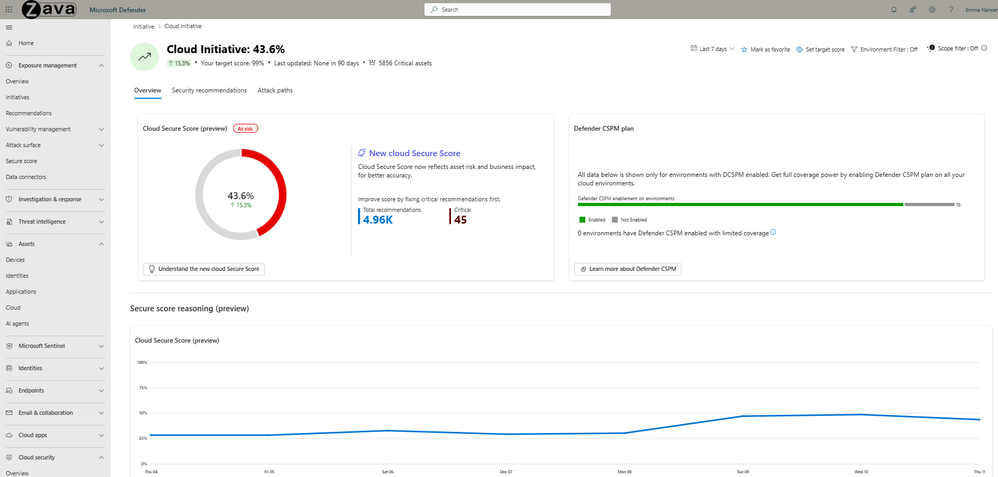The height and width of the screenshot is (477, 998).
Task: Click the Assets icon in sidebar
Action: coord(9,244)
